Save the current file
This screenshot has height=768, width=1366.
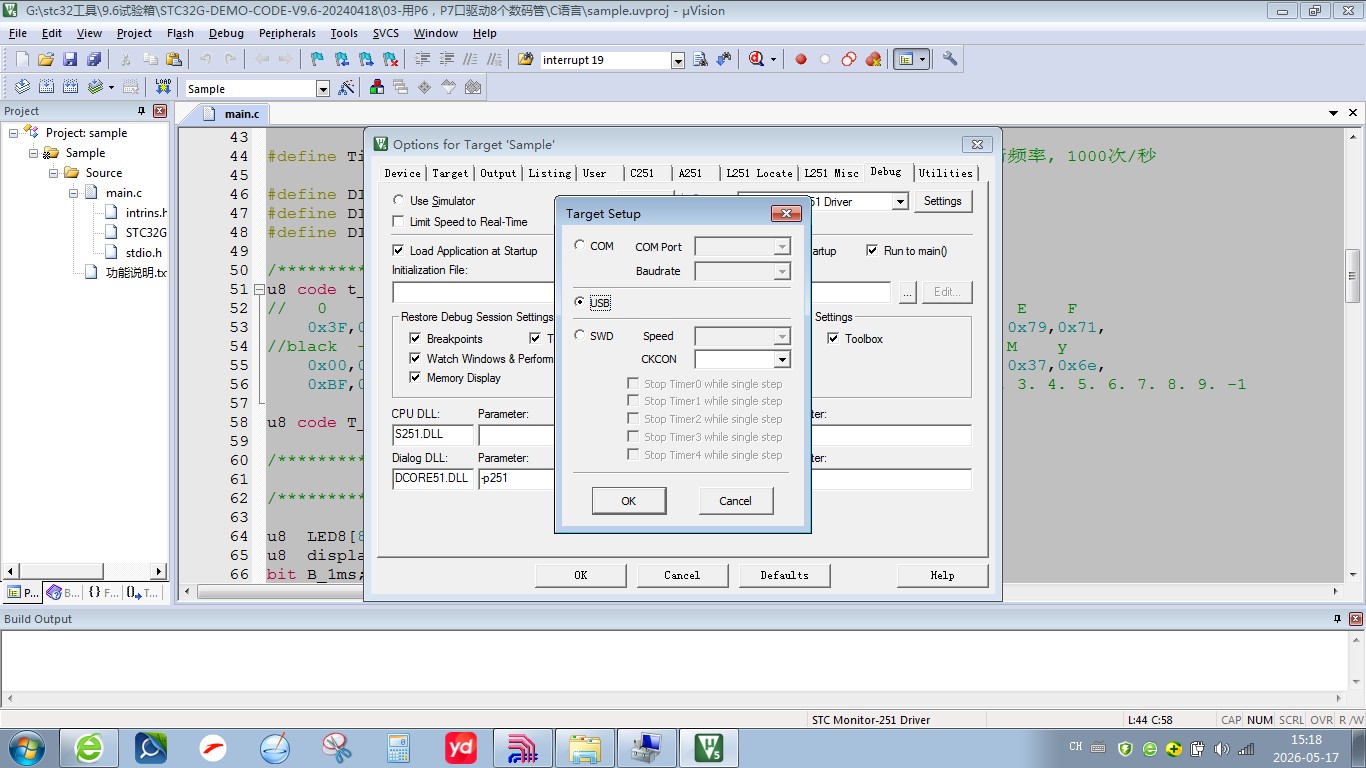pos(70,60)
